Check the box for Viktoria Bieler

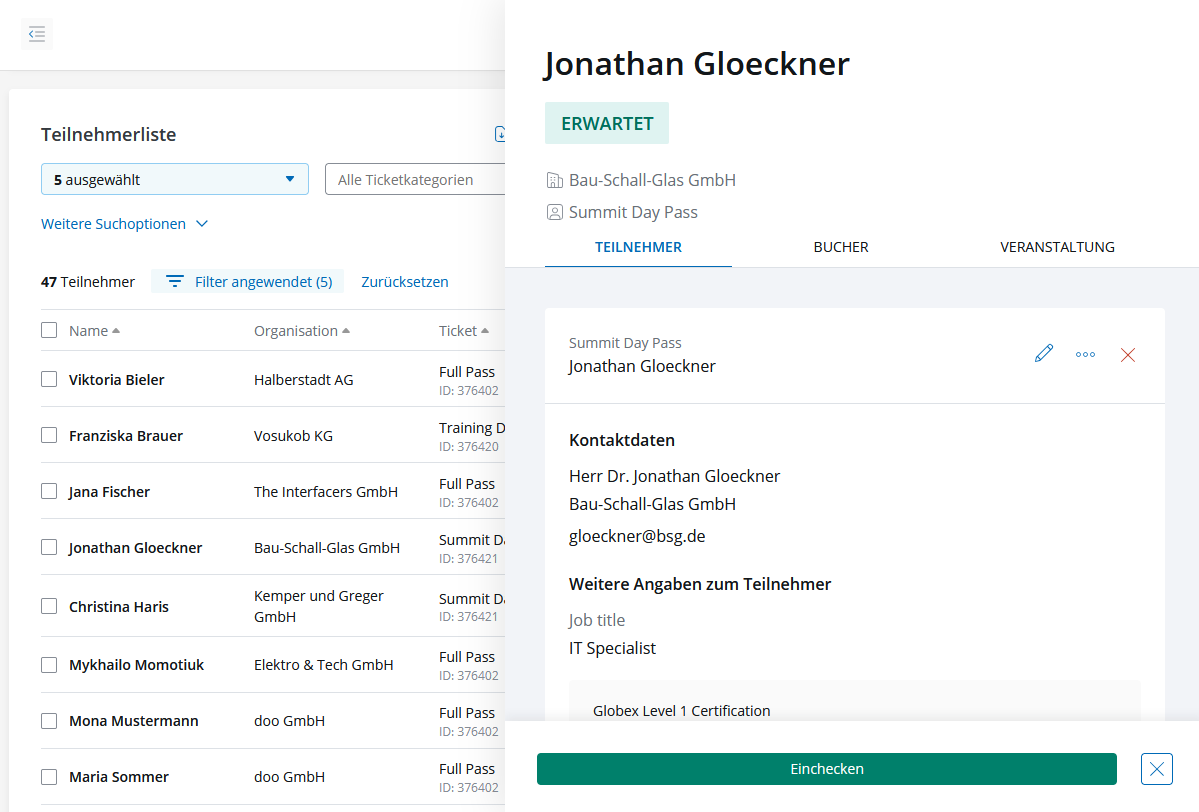49,379
